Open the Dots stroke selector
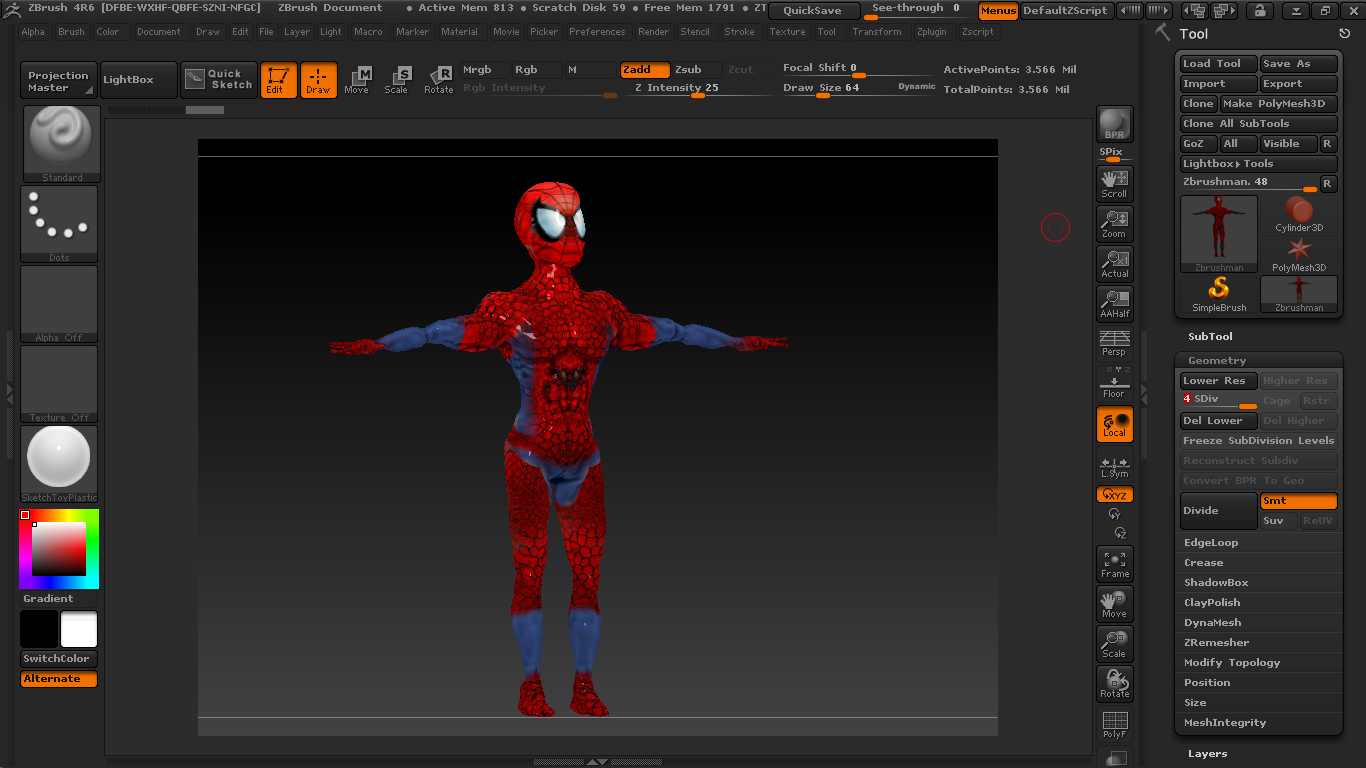 [60, 224]
